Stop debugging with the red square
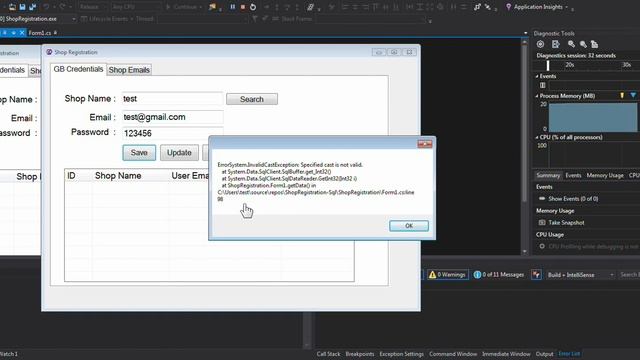The height and width of the screenshot is (360, 640). point(243,7)
